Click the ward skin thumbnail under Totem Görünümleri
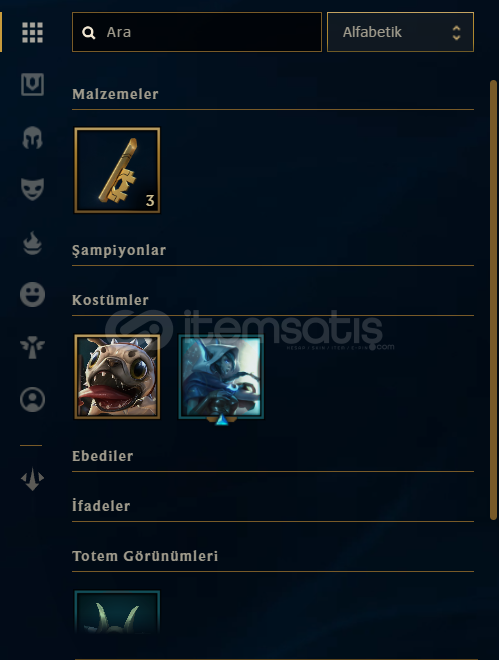This screenshot has height=660, width=499. pyautogui.click(x=117, y=612)
